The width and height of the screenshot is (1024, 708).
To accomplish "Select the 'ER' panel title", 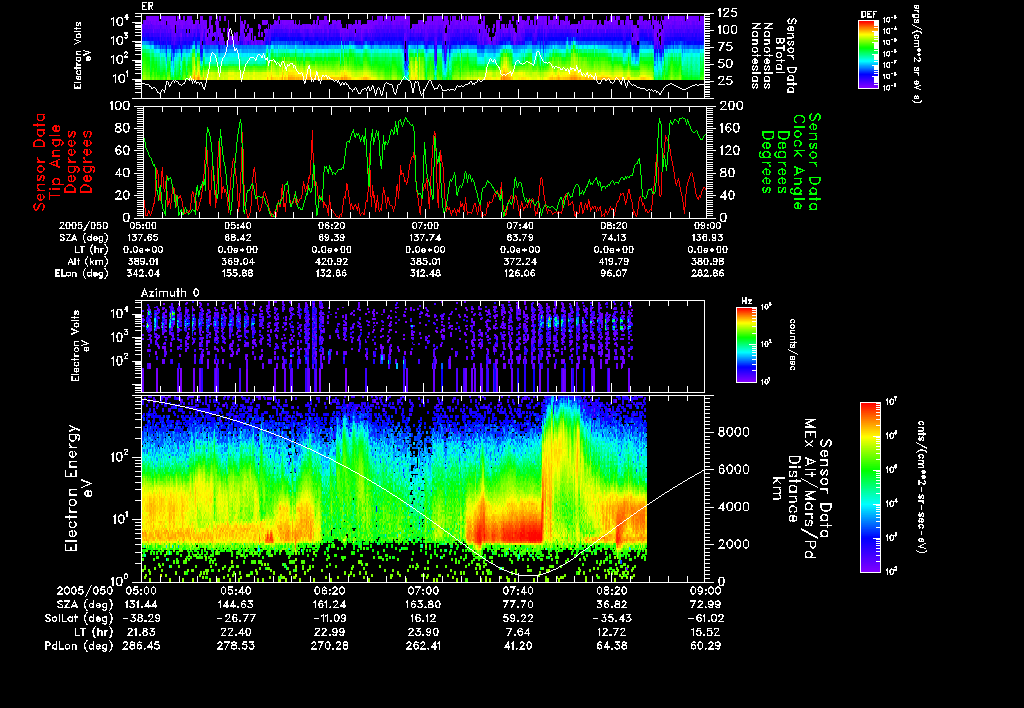I will coord(147,7).
